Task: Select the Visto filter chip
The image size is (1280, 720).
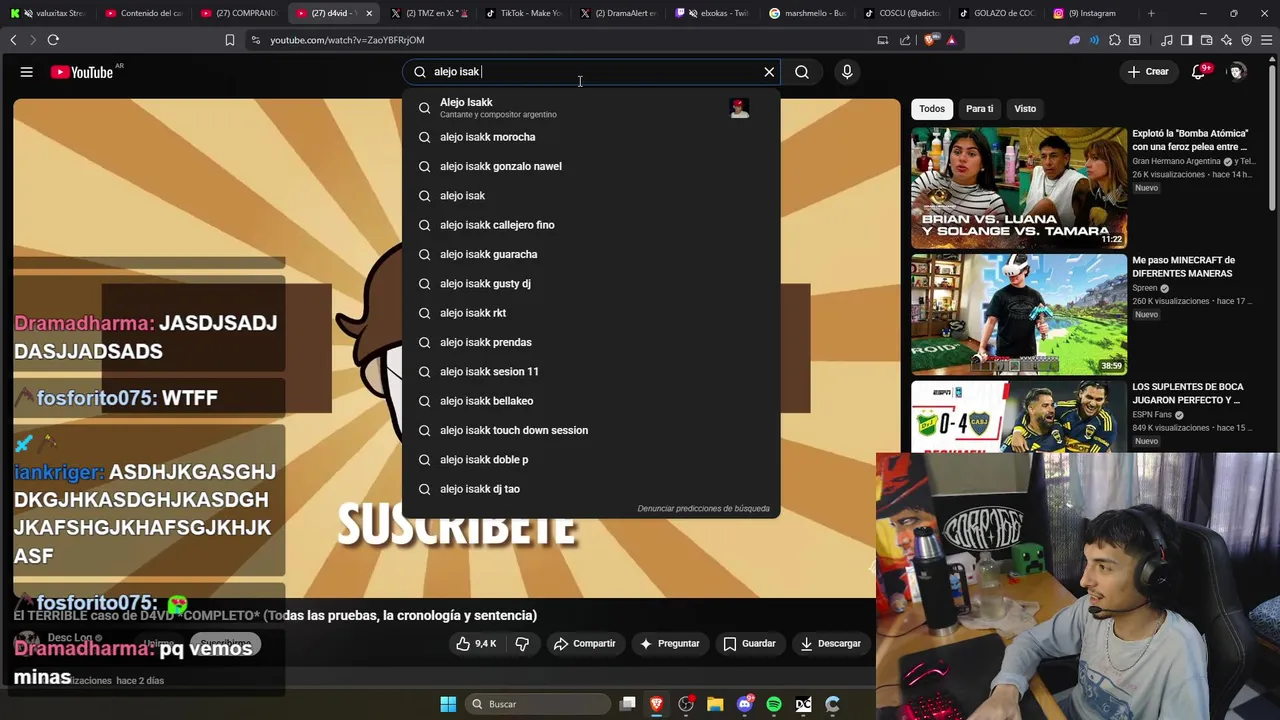Action: 1025,108
